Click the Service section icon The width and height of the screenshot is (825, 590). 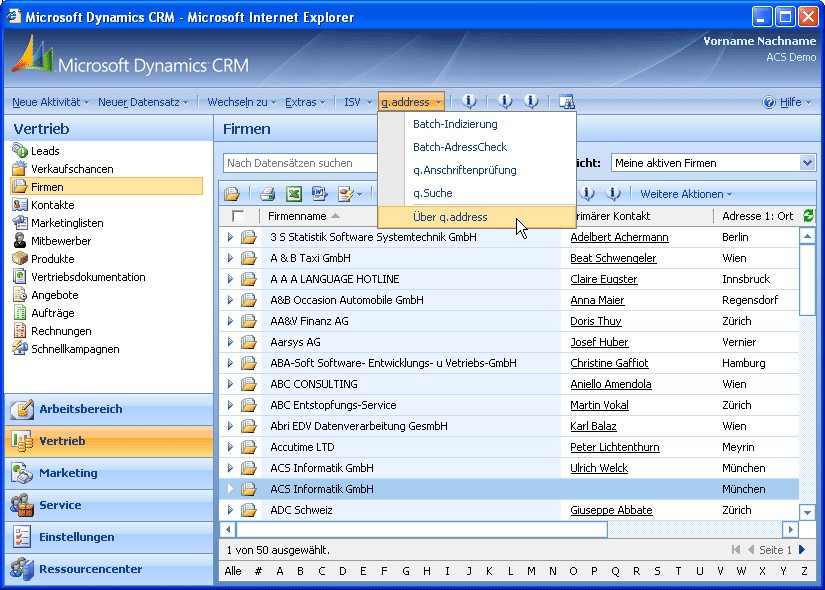(22, 505)
